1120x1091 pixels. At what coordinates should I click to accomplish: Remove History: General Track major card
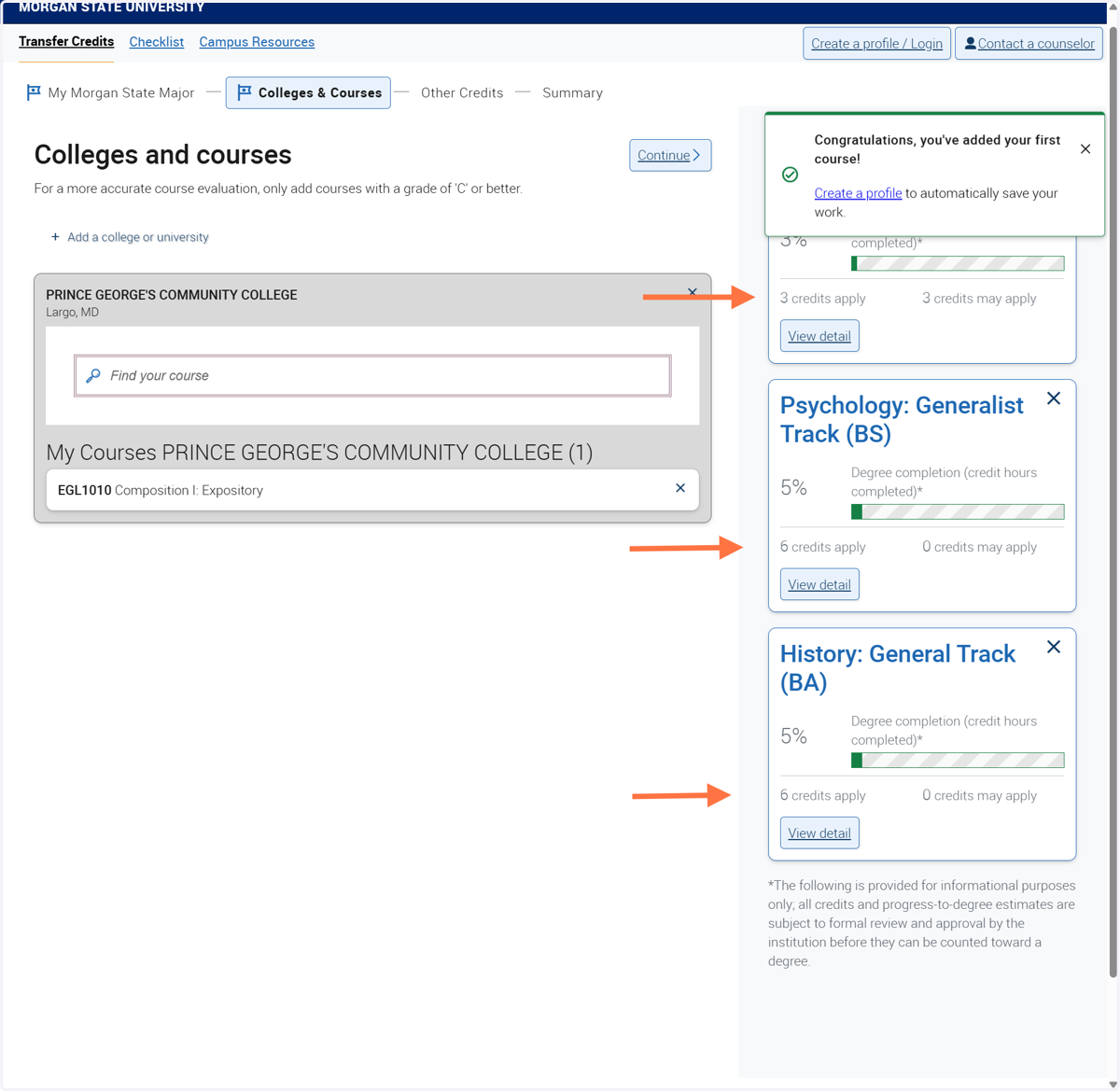[x=1054, y=647]
